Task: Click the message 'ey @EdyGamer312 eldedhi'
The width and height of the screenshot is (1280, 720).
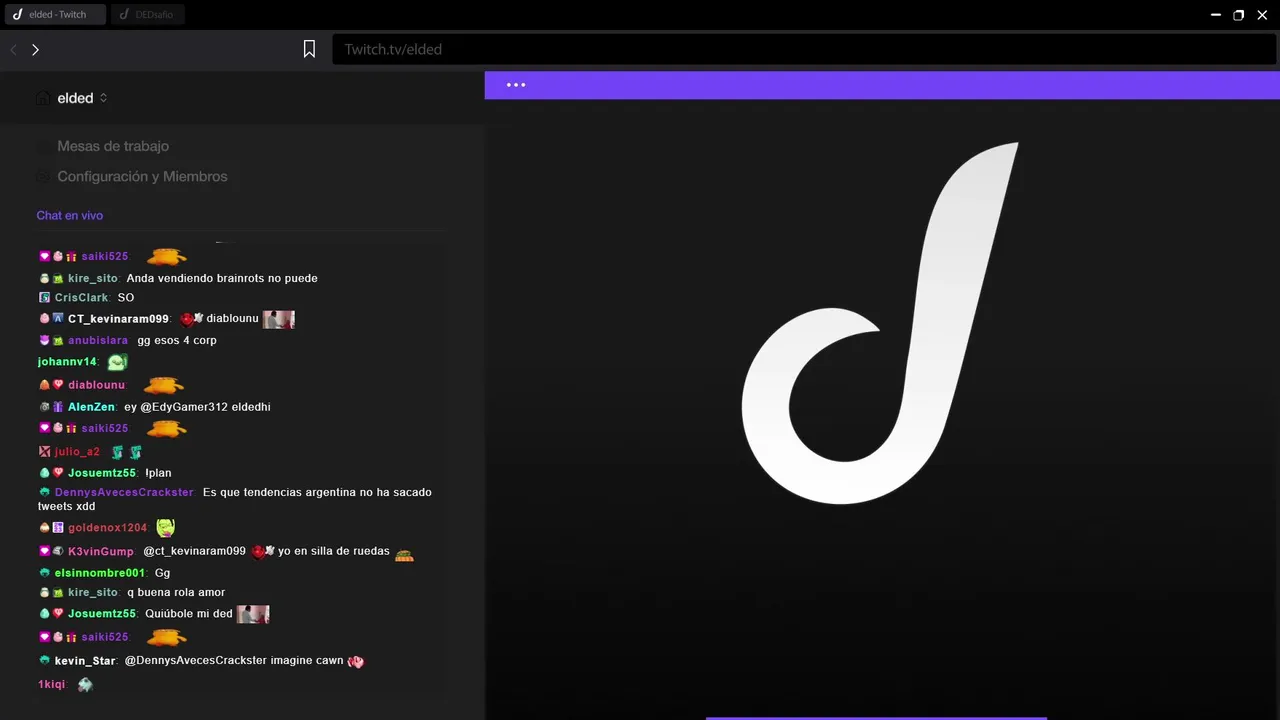Action: (197, 408)
